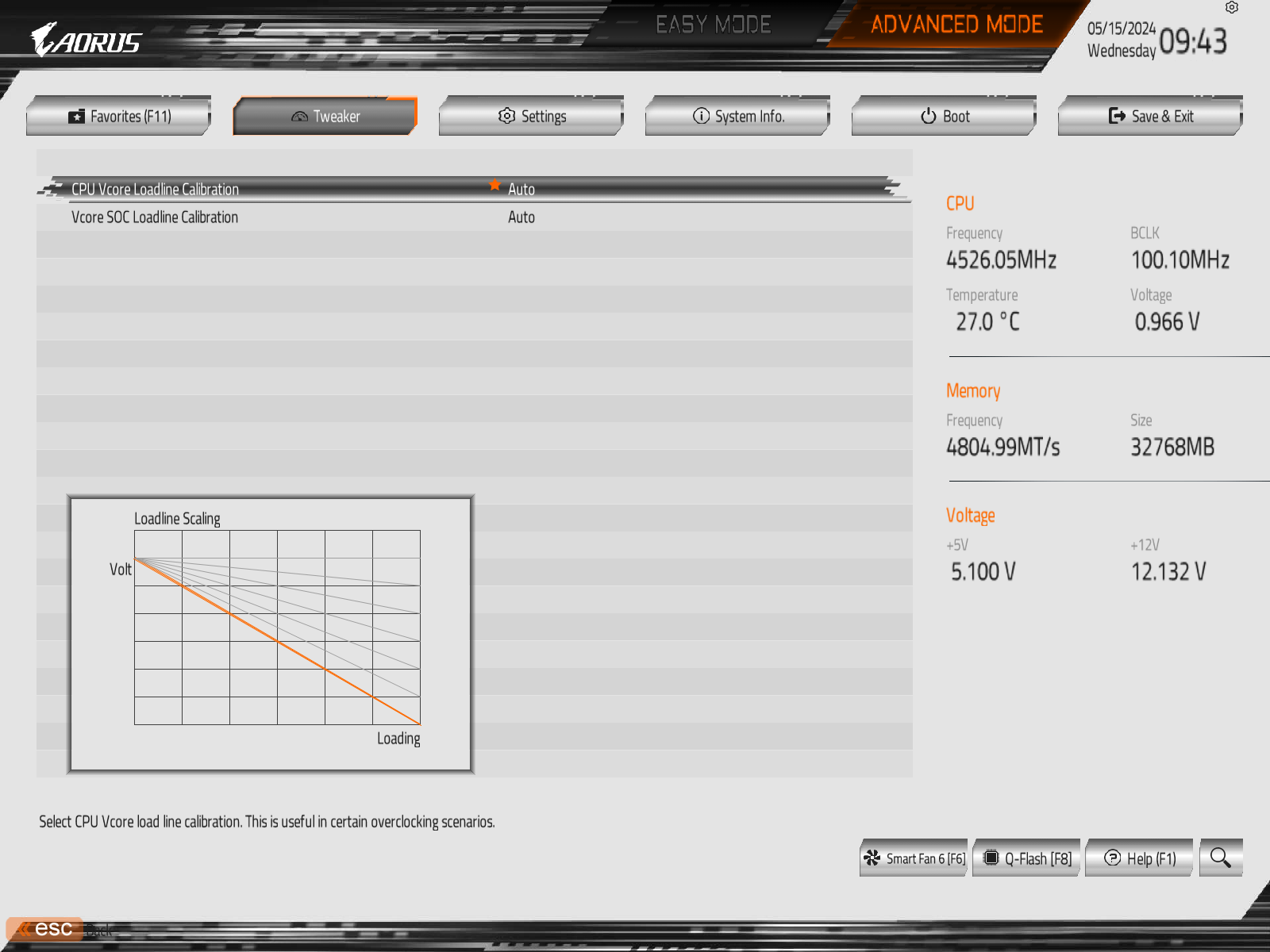Click the CPU voltage 0.966 V
The width and height of the screenshot is (1270, 952).
1167,322
